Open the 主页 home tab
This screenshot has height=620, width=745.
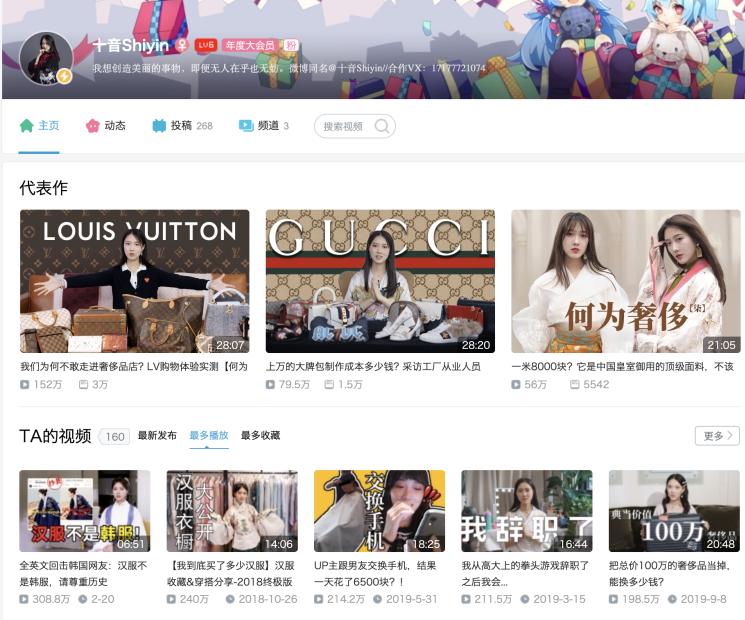tap(39, 126)
